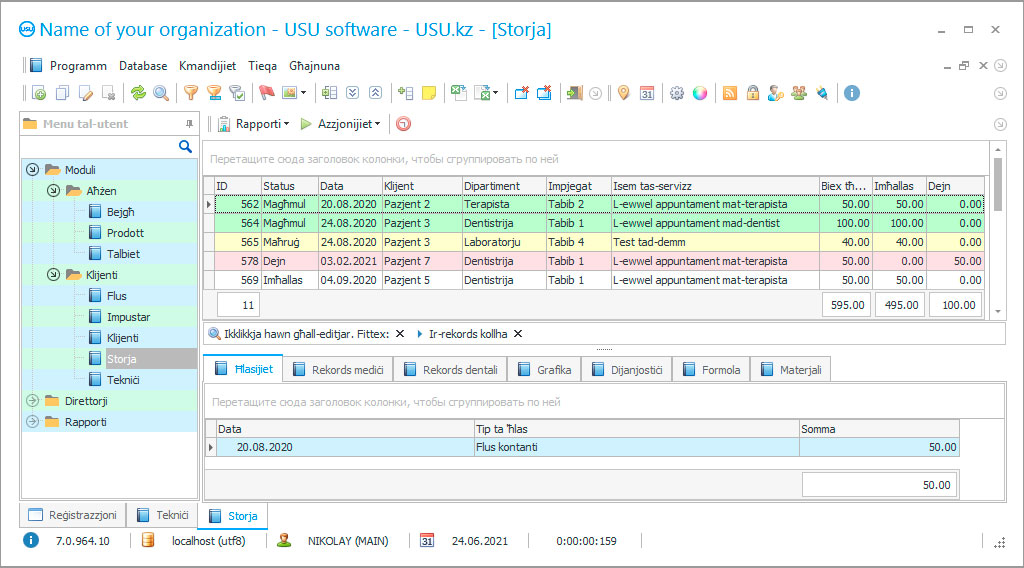Click the refresh data icon in toolbar
The image size is (1024, 568).
[x=138, y=93]
